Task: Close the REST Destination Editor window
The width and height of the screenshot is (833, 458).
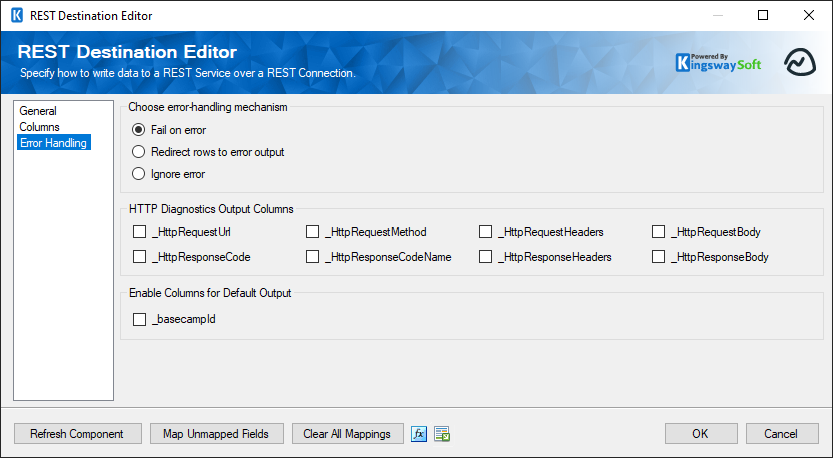Action: [x=809, y=15]
